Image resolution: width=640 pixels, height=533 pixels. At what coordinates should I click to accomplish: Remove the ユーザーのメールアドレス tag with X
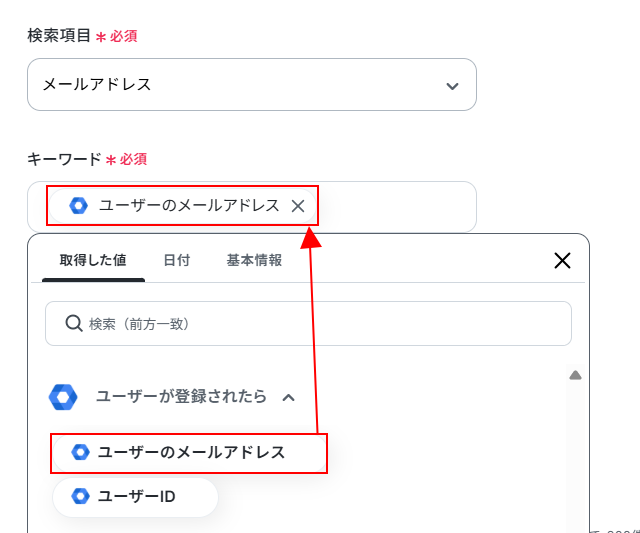coord(298,206)
